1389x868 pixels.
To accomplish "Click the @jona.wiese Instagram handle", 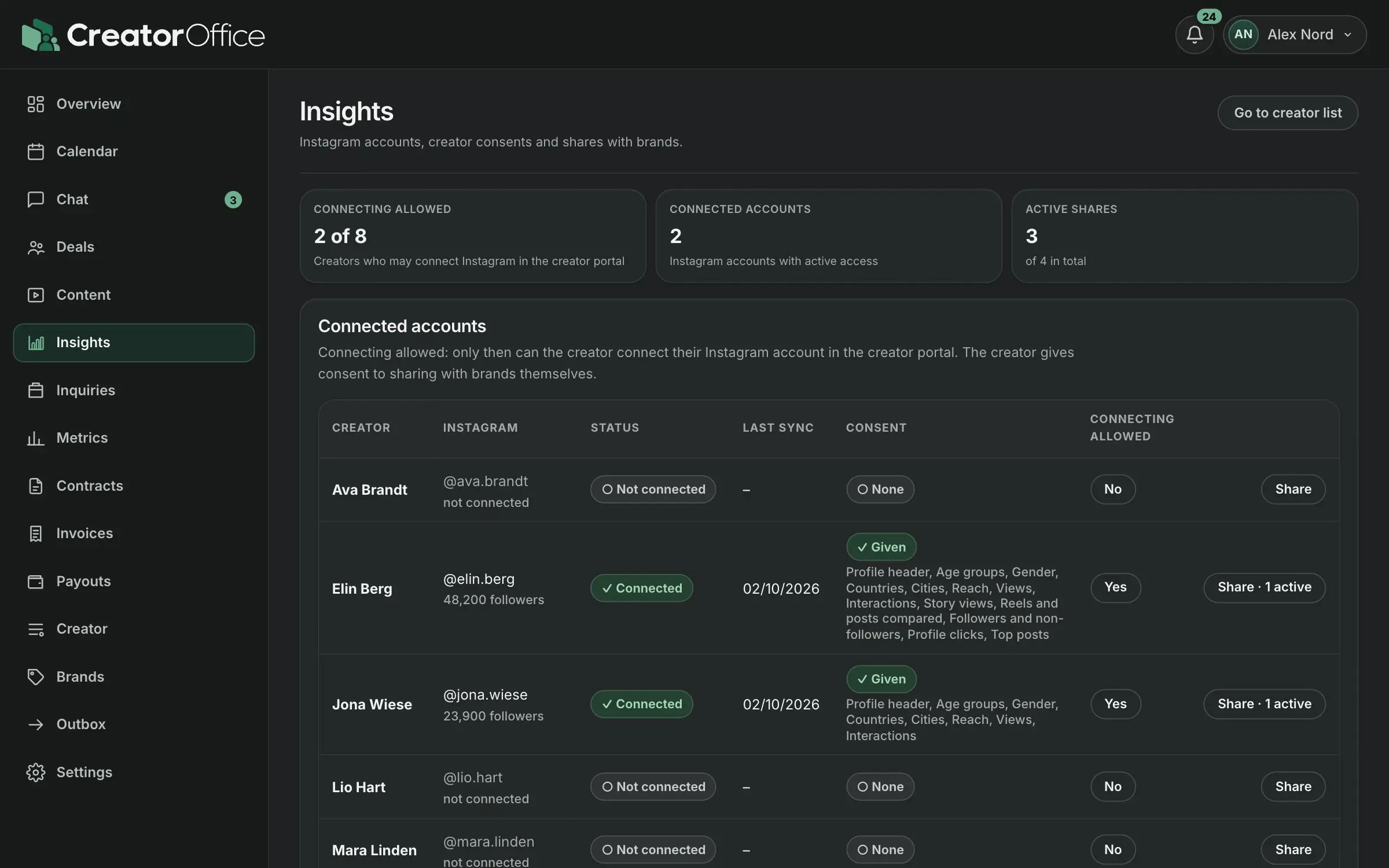I will tap(485, 695).
